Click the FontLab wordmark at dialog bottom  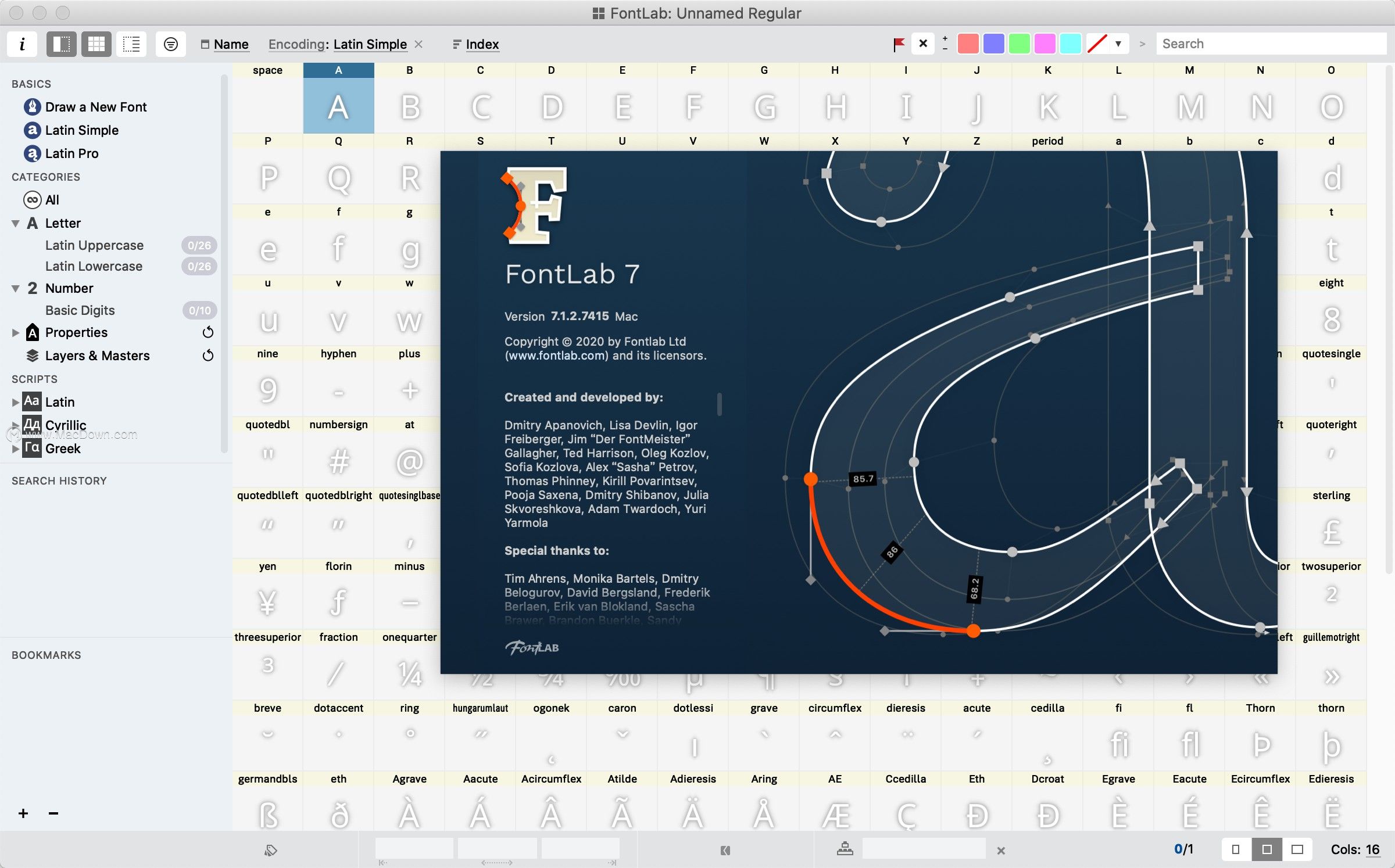point(532,647)
